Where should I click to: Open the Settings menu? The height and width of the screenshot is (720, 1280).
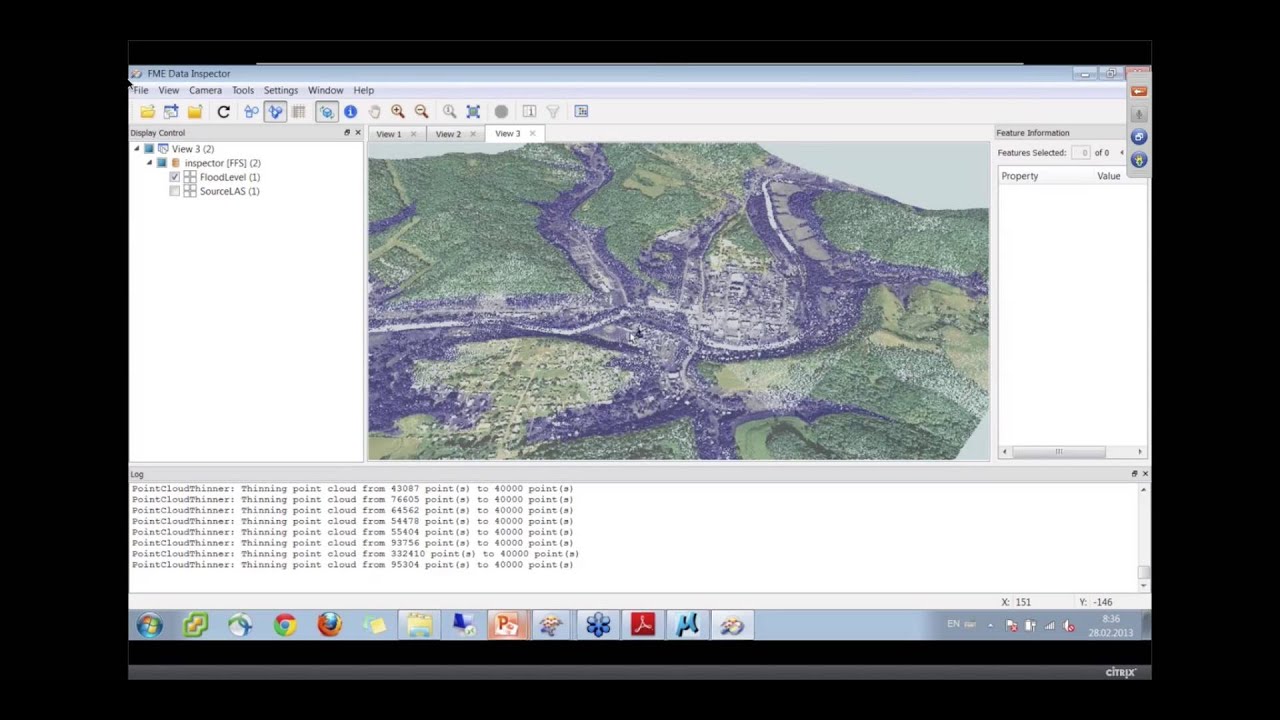pos(281,90)
